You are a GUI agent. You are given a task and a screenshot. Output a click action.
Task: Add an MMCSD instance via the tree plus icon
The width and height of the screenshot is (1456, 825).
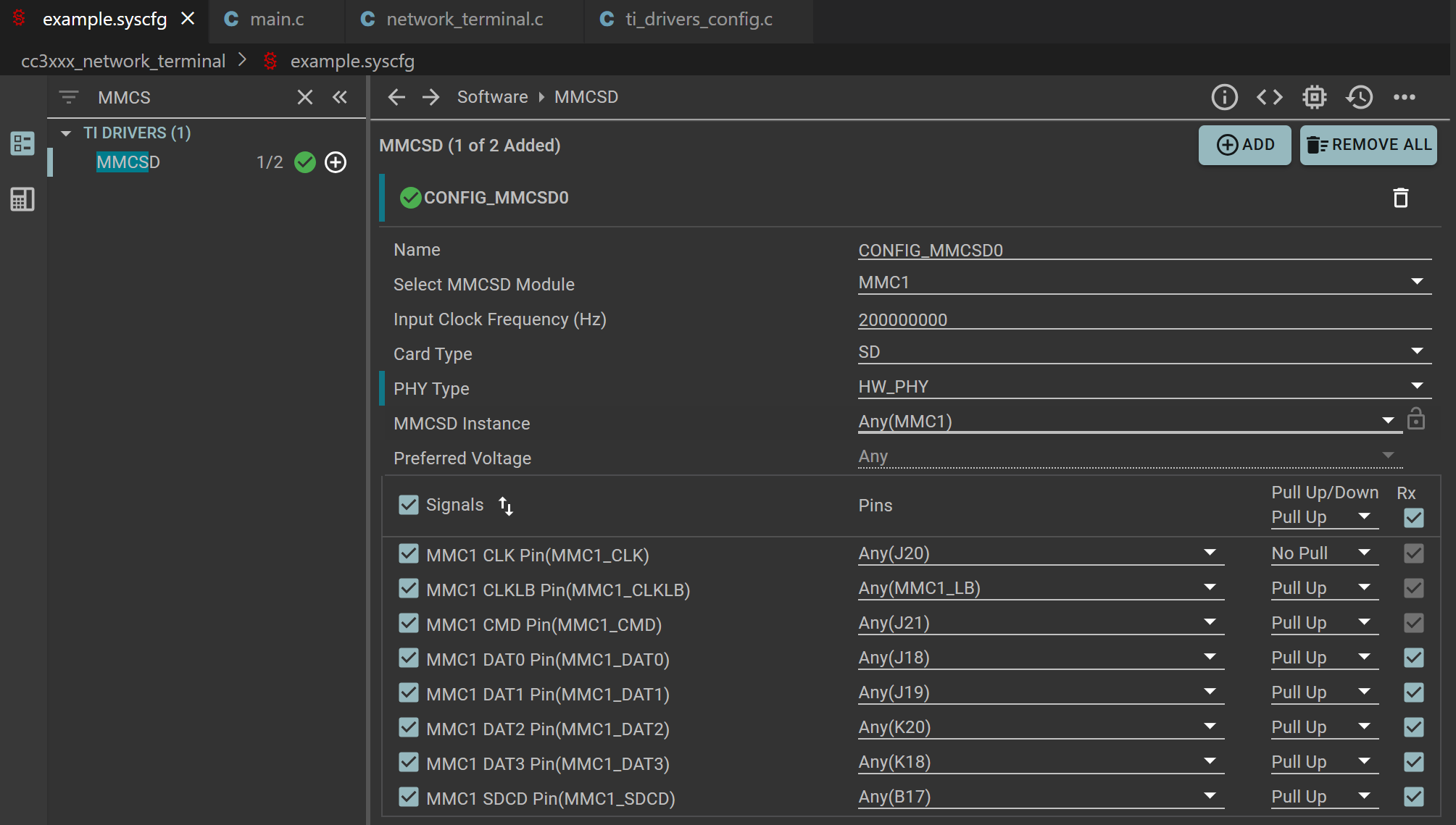point(336,162)
